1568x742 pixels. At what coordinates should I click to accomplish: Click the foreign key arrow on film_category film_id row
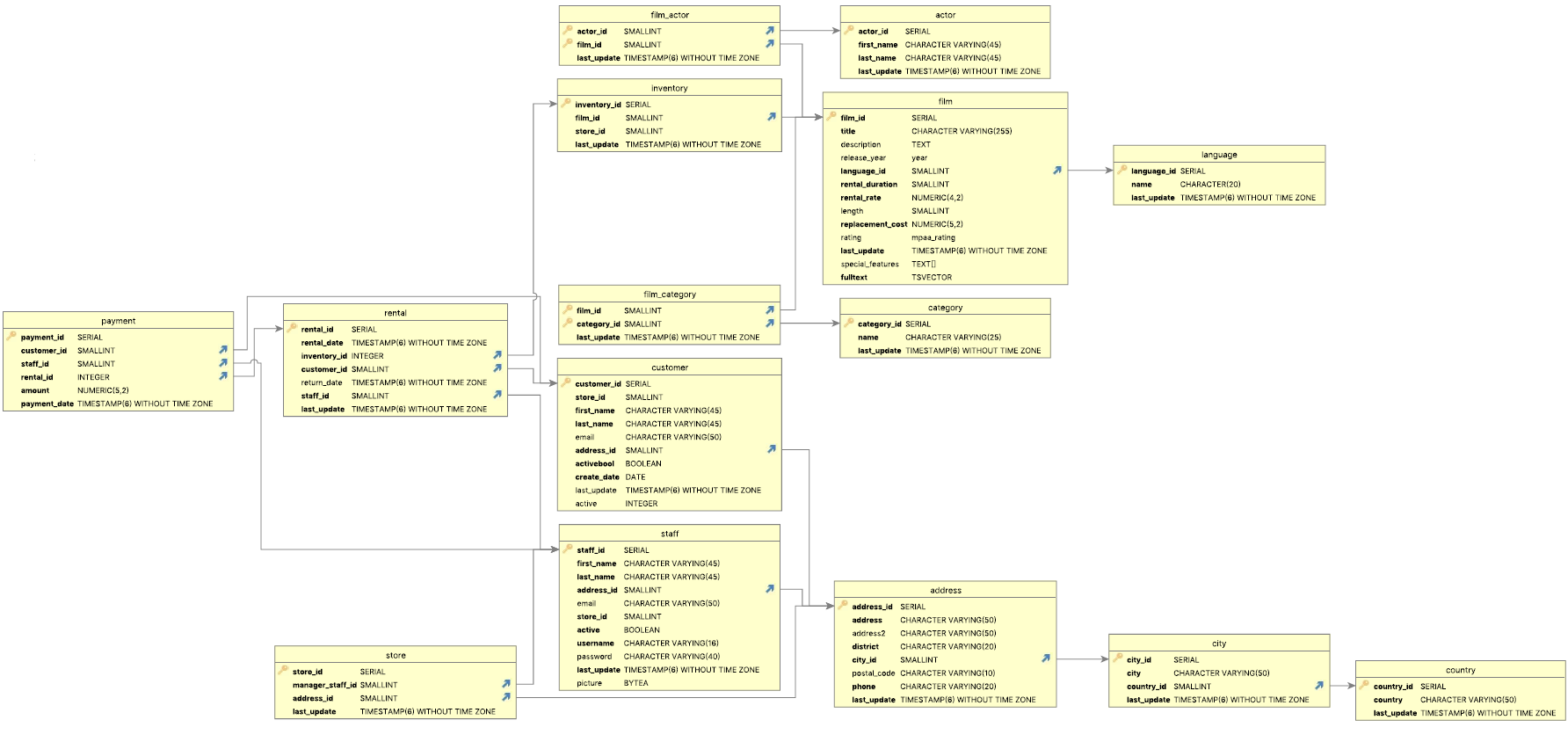click(x=770, y=310)
